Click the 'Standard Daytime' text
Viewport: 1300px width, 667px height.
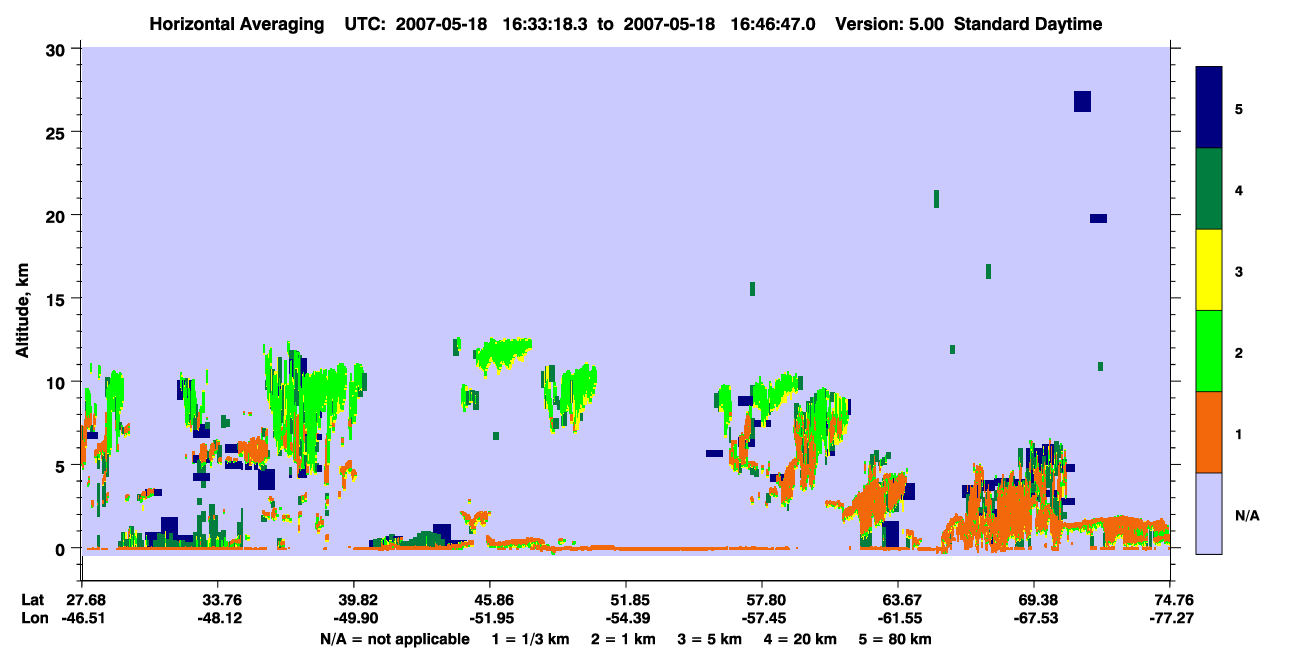(x=1028, y=24)
